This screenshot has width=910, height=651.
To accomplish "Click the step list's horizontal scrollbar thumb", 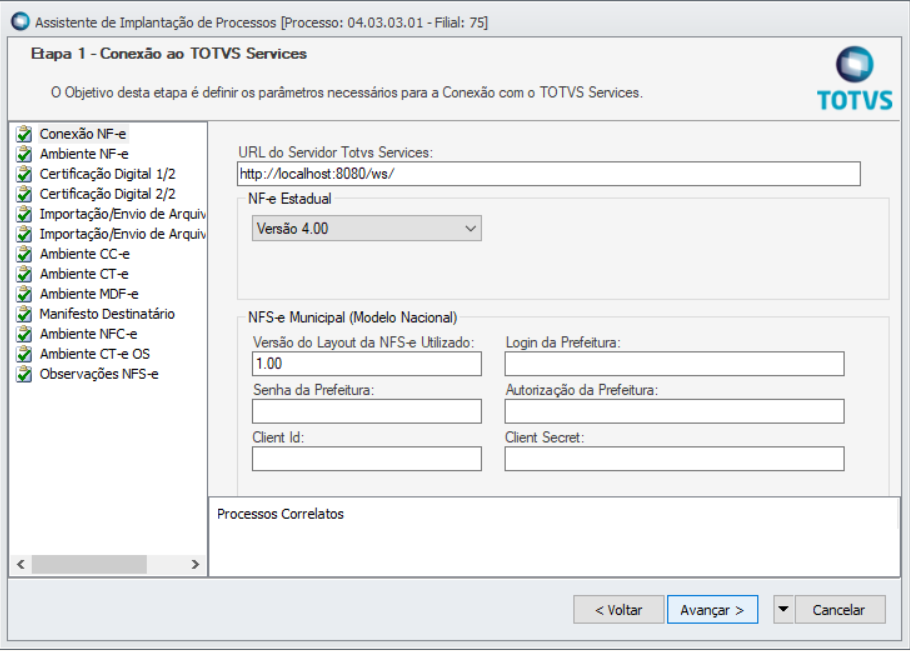I will click(89, 564).
